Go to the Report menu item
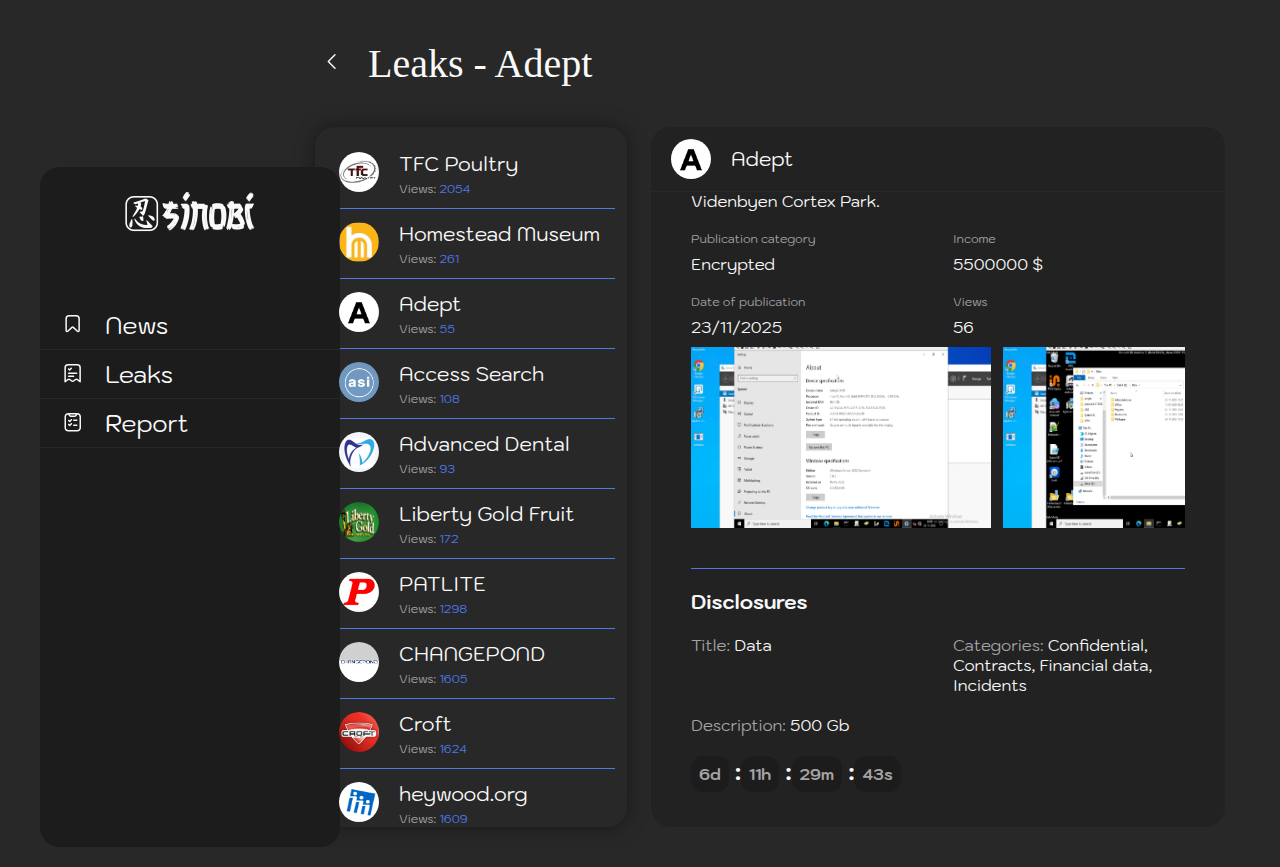Screen dimensions: 1280x867 (146, 424)
